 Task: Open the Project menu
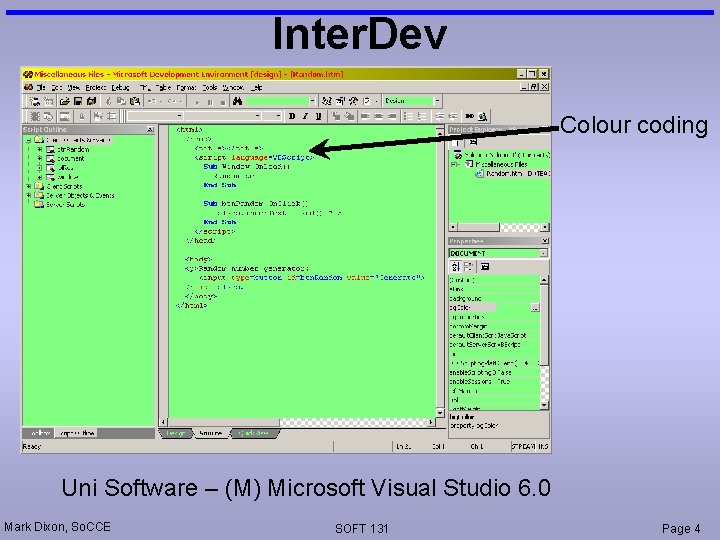(96, 87)
